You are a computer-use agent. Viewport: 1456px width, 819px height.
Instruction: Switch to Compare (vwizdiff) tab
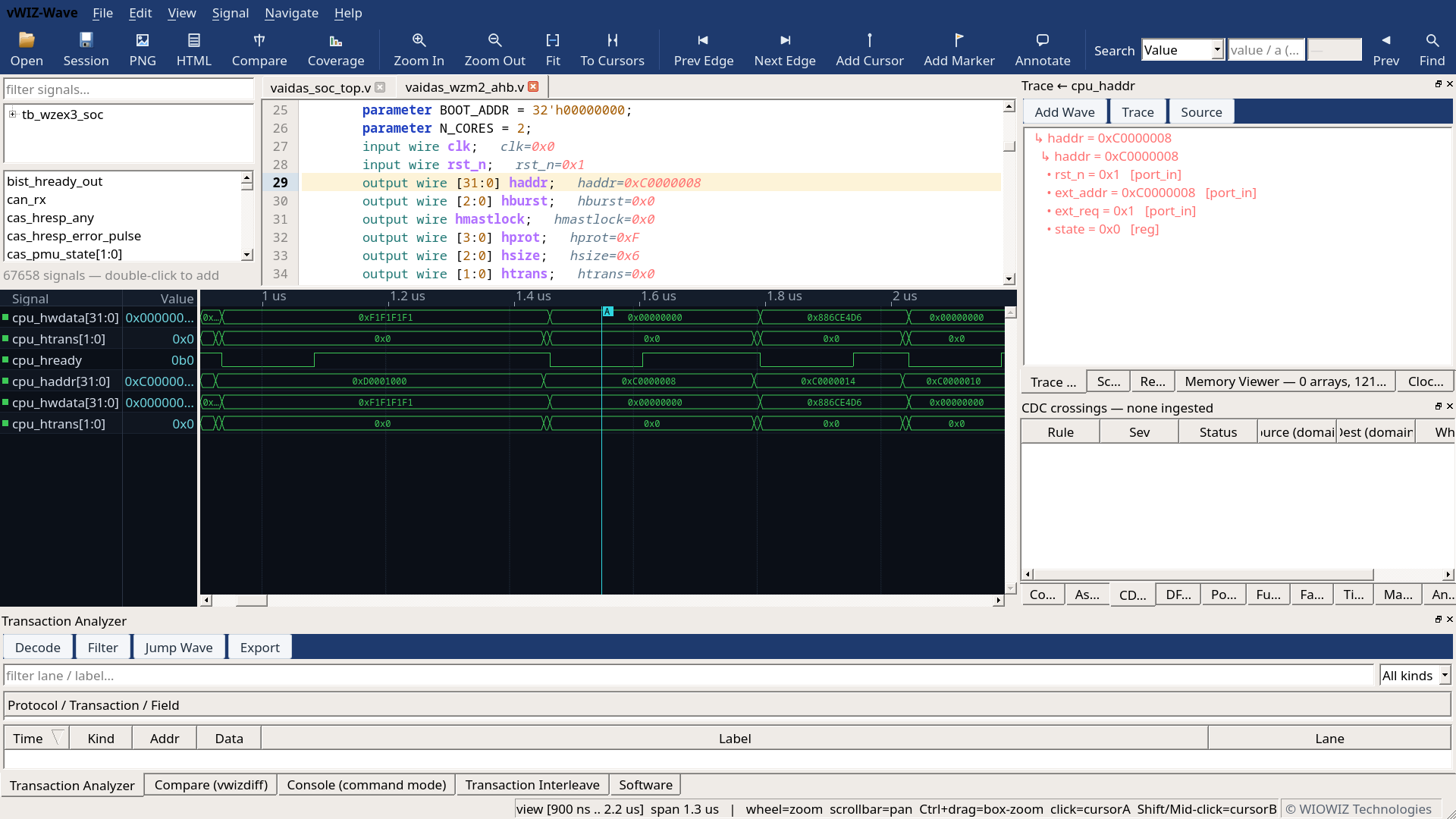point(211,785)
